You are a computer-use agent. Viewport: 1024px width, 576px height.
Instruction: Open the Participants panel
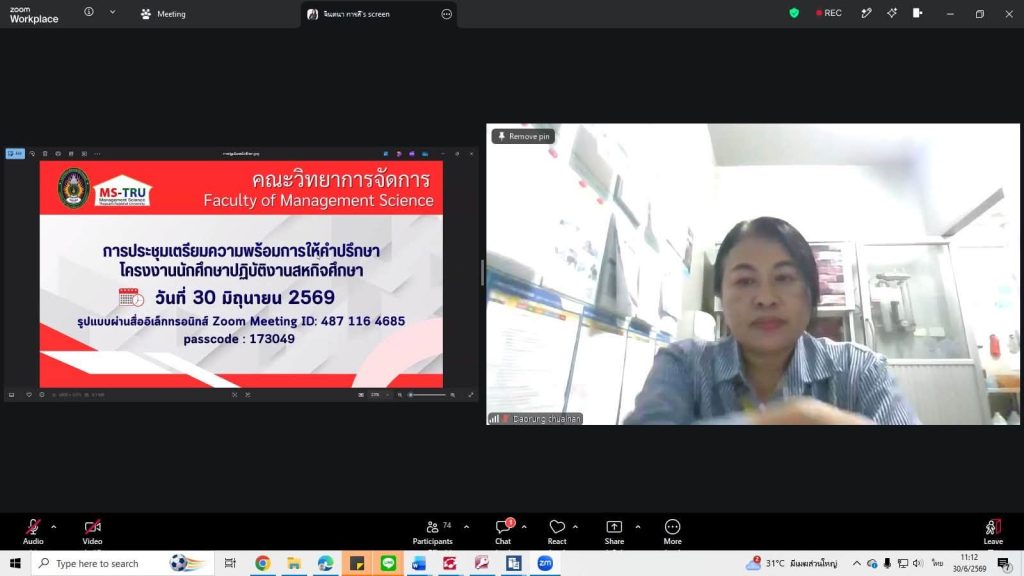[x=432, y=531]
